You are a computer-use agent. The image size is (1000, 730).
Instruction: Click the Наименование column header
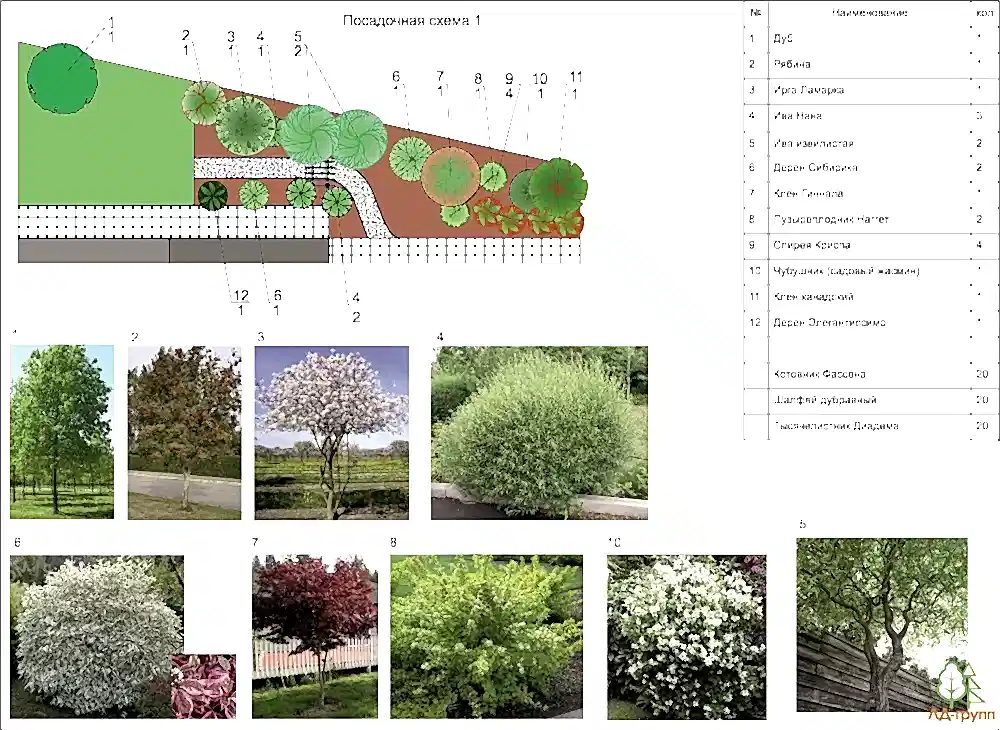(867, 12)
